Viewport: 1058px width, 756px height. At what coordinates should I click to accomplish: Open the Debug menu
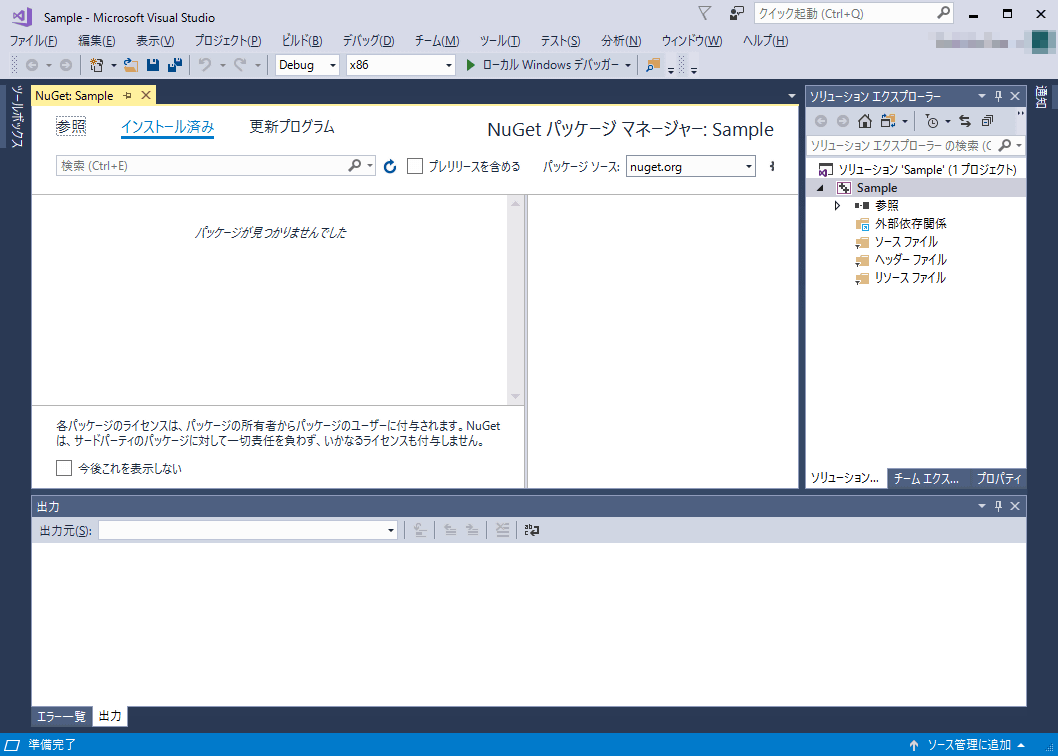(368, 40)
